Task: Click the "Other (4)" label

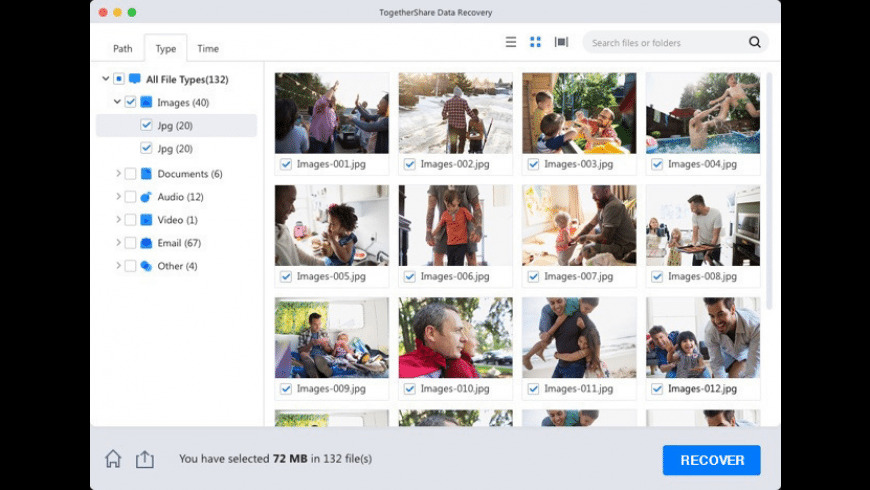Action: coord(178,266)
